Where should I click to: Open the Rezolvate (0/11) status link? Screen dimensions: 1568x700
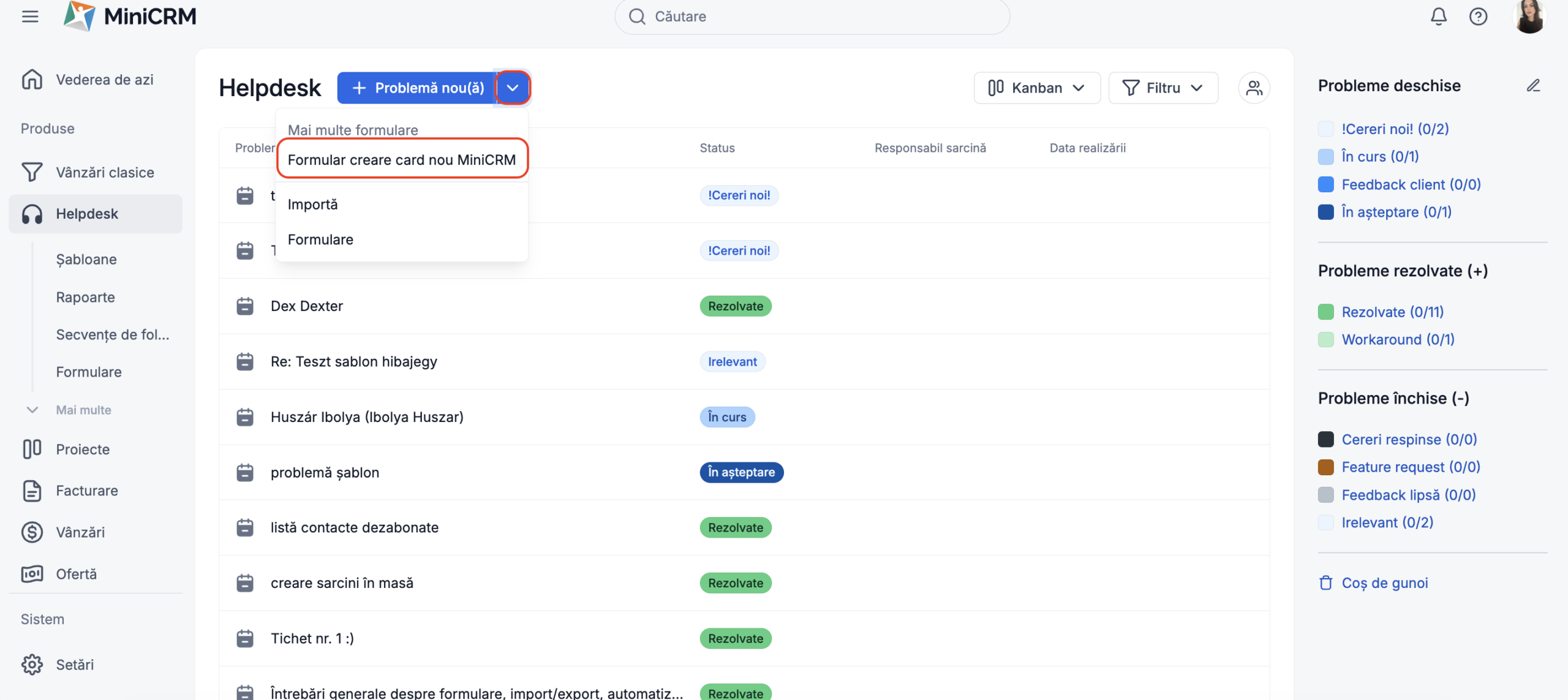[x=1392, y=312]
